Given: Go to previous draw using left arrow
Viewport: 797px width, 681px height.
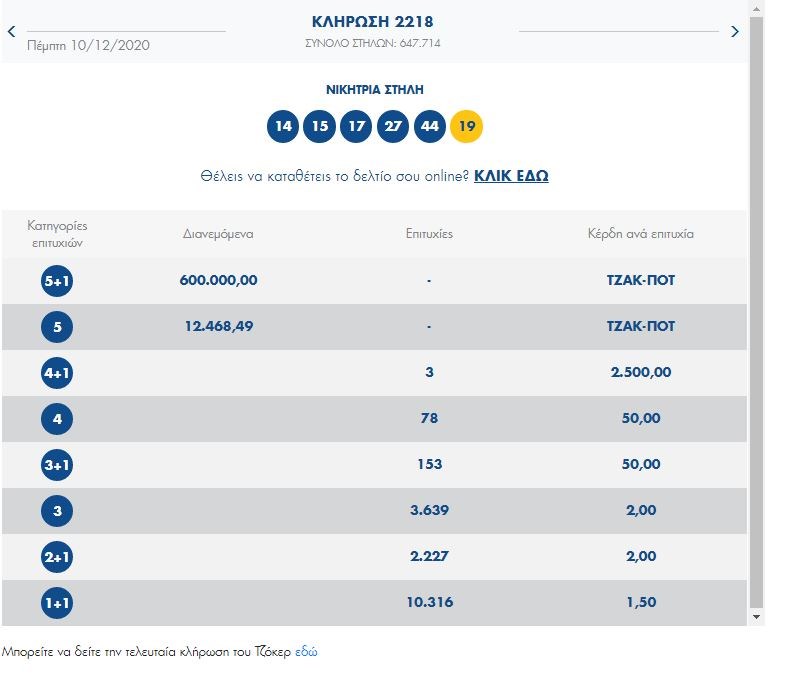Looking at the screenshot, I should [11, 32].
